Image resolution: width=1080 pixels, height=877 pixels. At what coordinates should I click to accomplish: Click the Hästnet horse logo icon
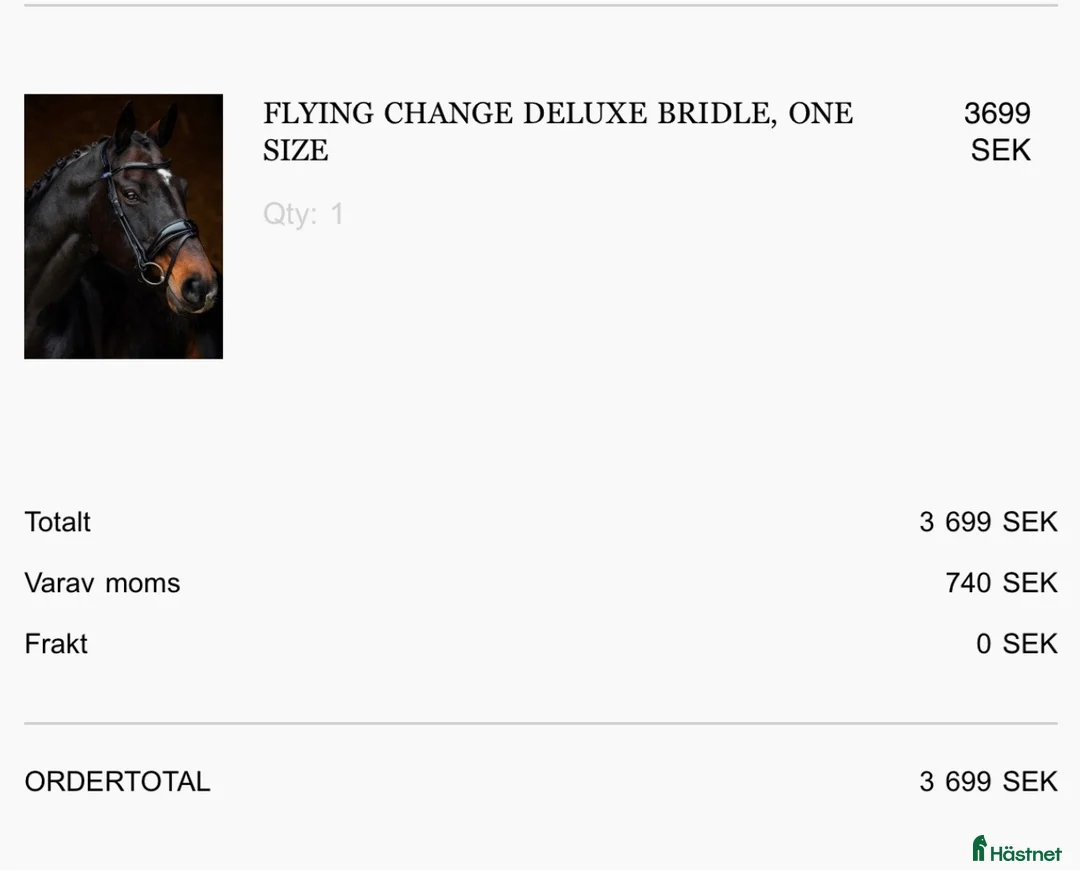(979, 849)
